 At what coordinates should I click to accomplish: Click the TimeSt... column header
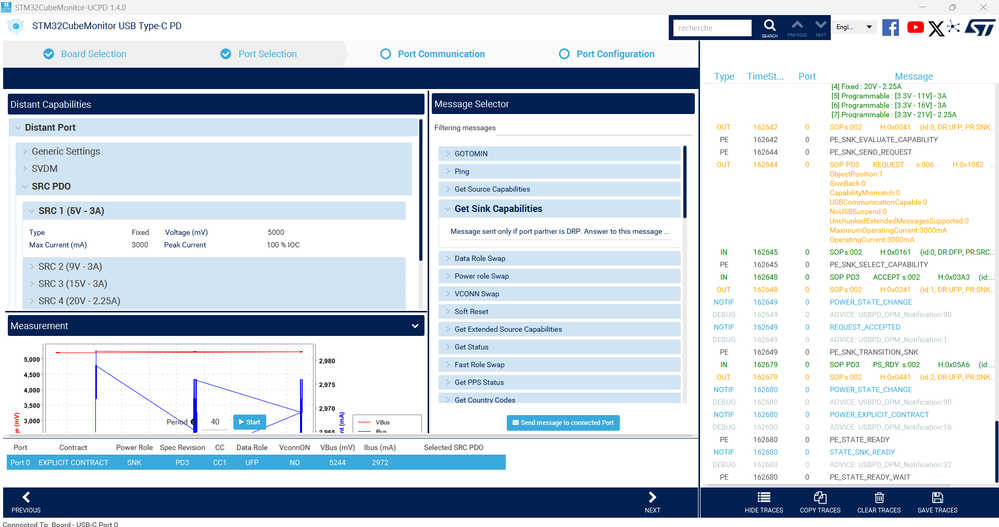pos(765,76)
